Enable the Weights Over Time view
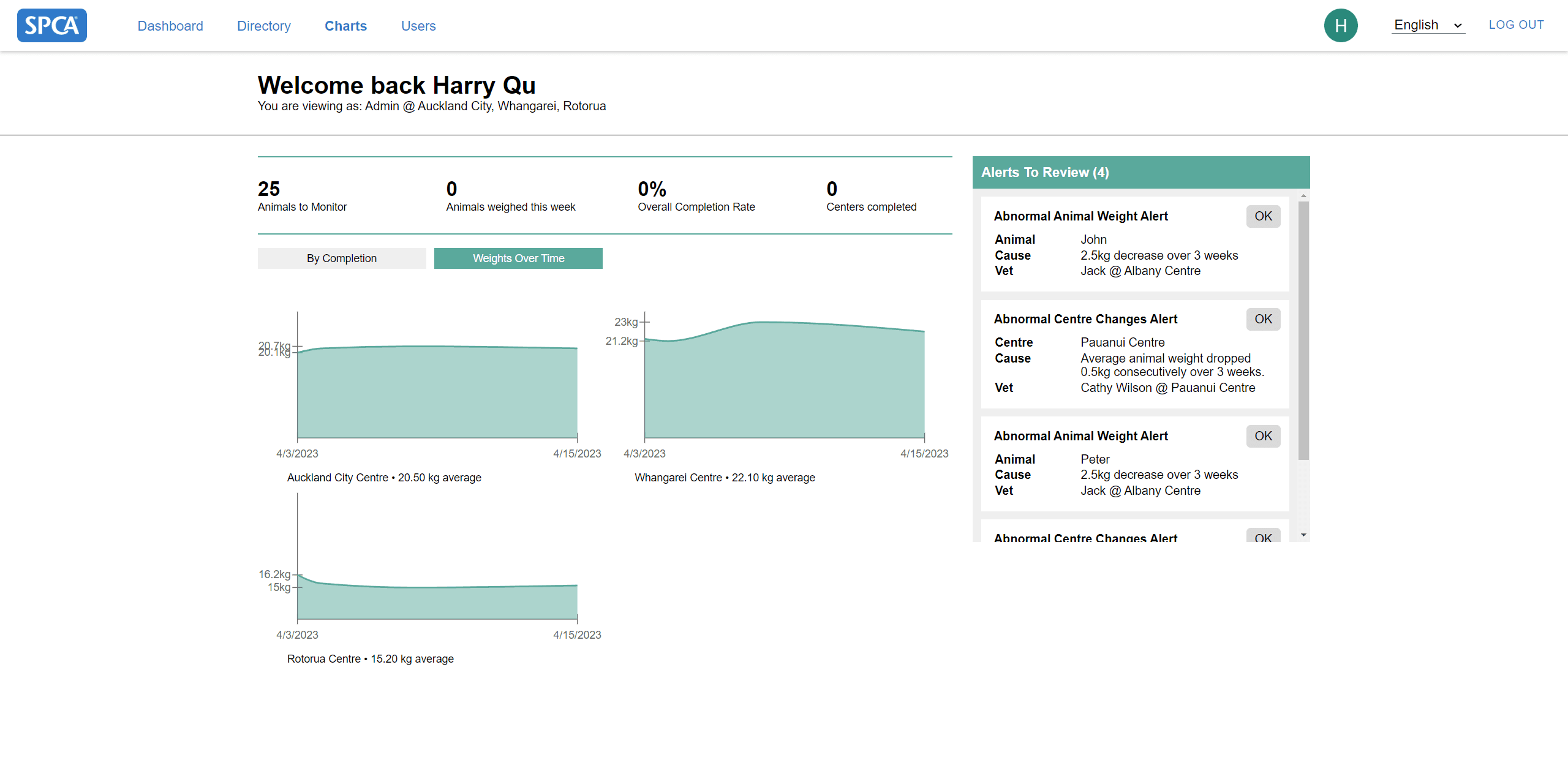 518,258
